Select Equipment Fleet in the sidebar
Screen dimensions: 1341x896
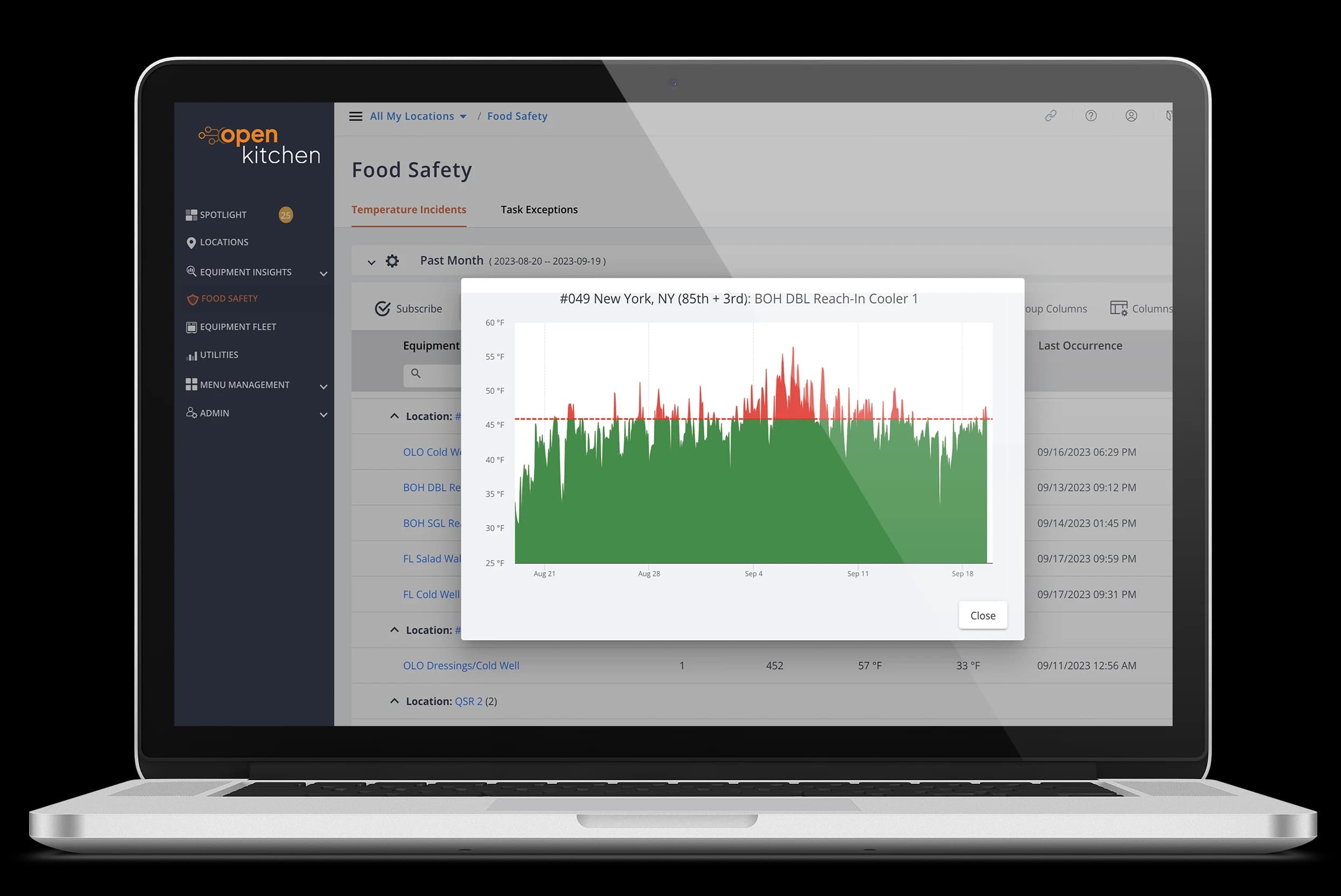238,327
